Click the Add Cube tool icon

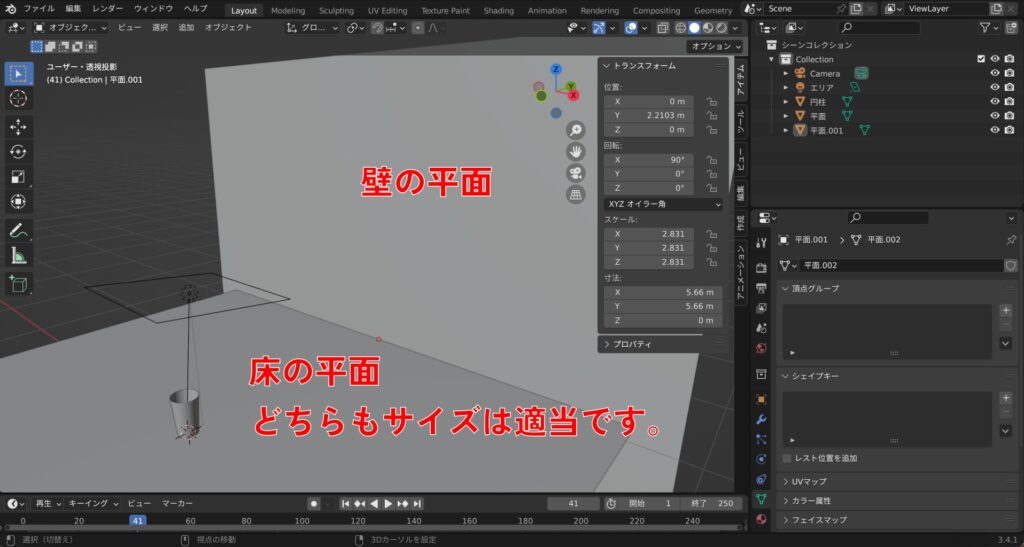click(19, 284)
